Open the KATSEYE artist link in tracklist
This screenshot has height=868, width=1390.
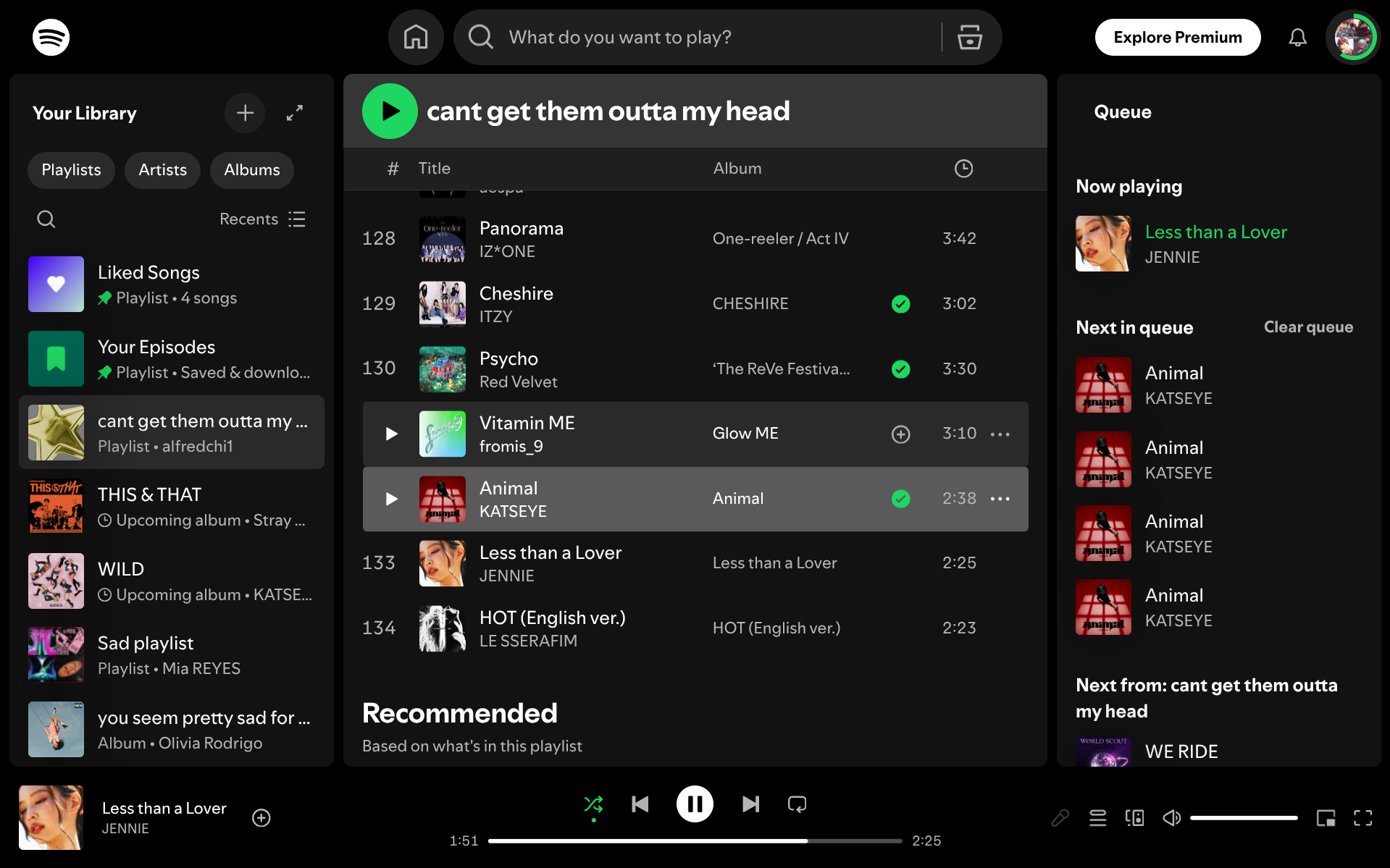[513, 511]
